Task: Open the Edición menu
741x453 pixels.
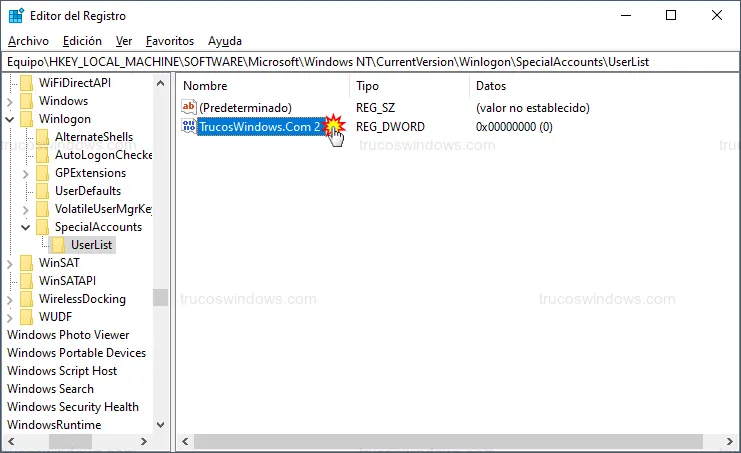Action: [82, 41]
